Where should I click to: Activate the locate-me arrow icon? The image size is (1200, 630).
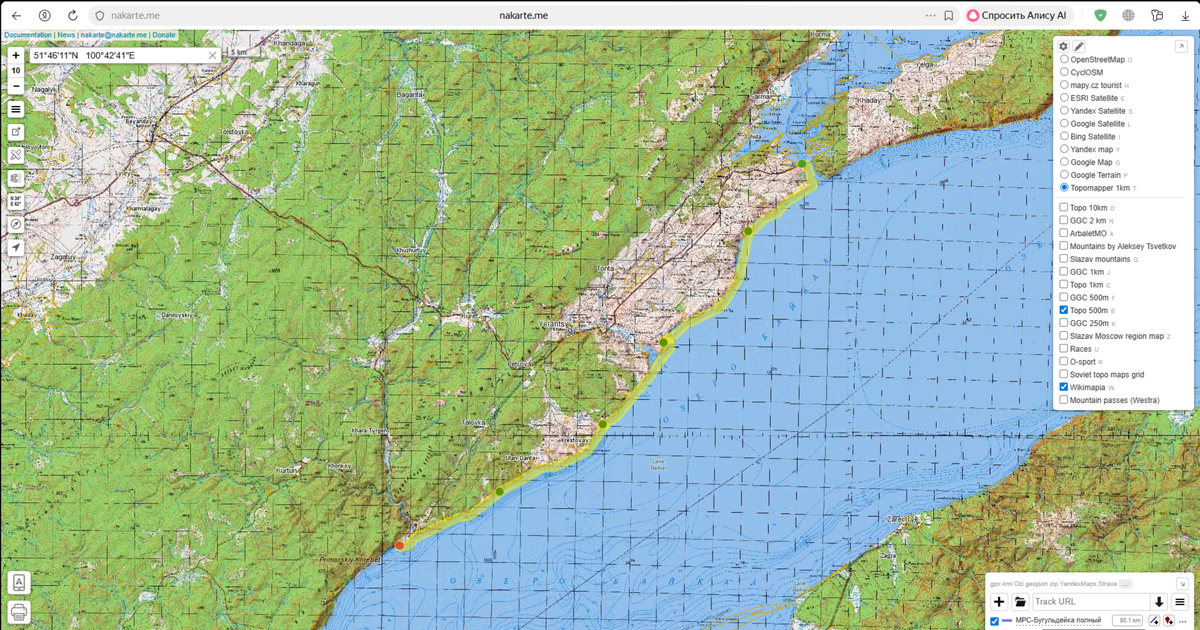point(16,247)
